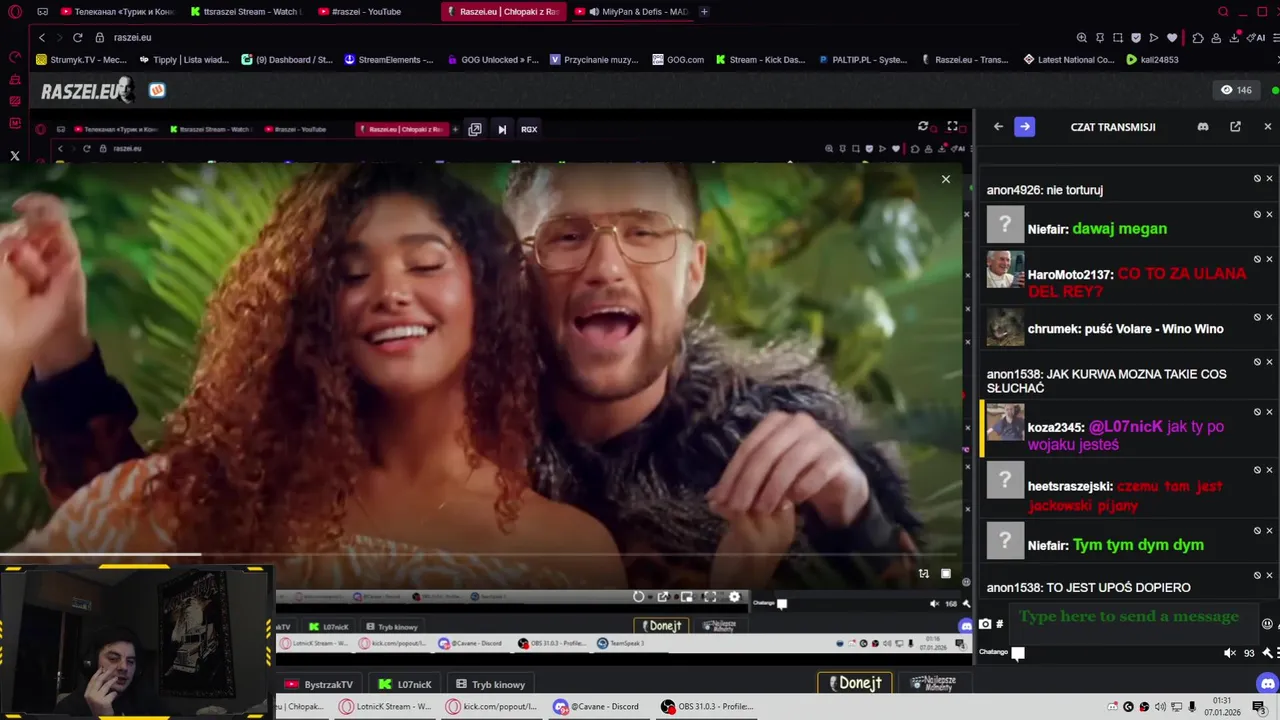Enable Tryb kinowy cinema mode
Screen dimensions: 1280x720
(x=490, y=684)
